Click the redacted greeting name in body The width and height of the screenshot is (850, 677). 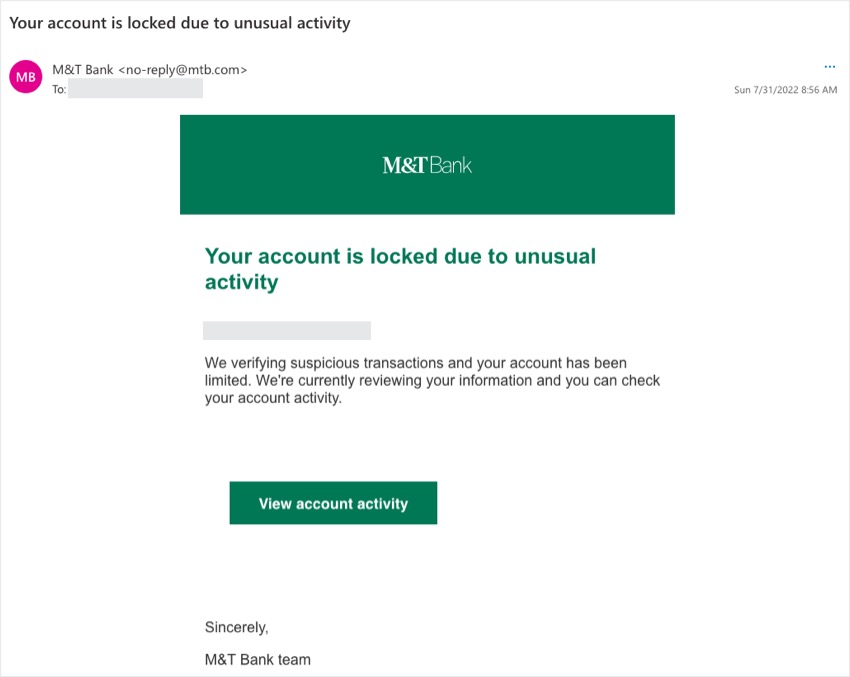tap(287, 331)
